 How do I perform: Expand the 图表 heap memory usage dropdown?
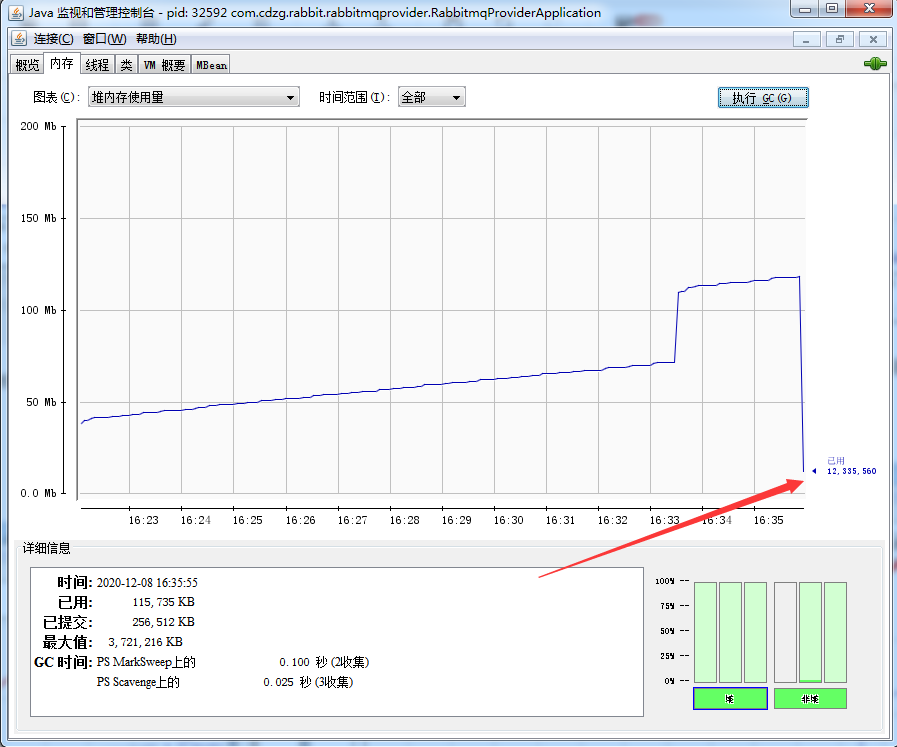coord(193,97)
